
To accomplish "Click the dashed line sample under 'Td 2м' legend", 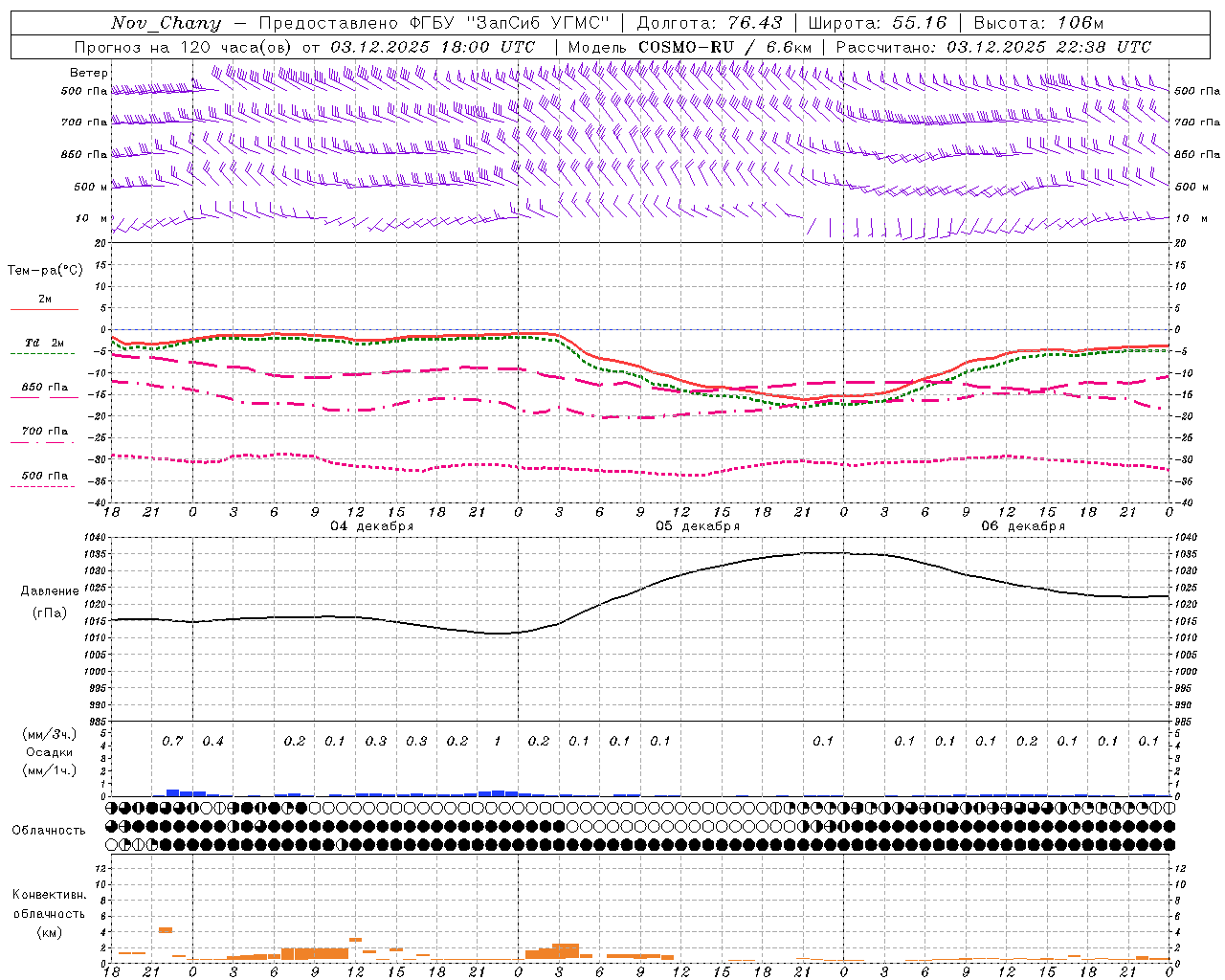I will pyautogui.click(x=43, y=354).
